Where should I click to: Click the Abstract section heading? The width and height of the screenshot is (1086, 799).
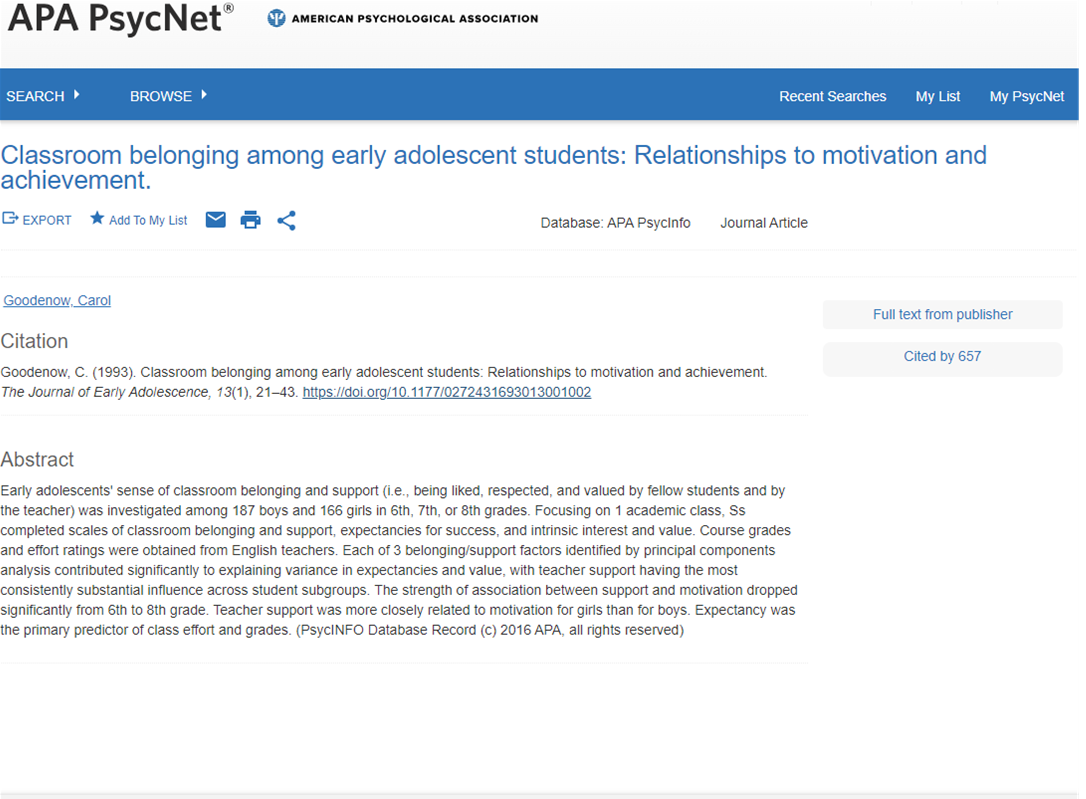(37, 460)
